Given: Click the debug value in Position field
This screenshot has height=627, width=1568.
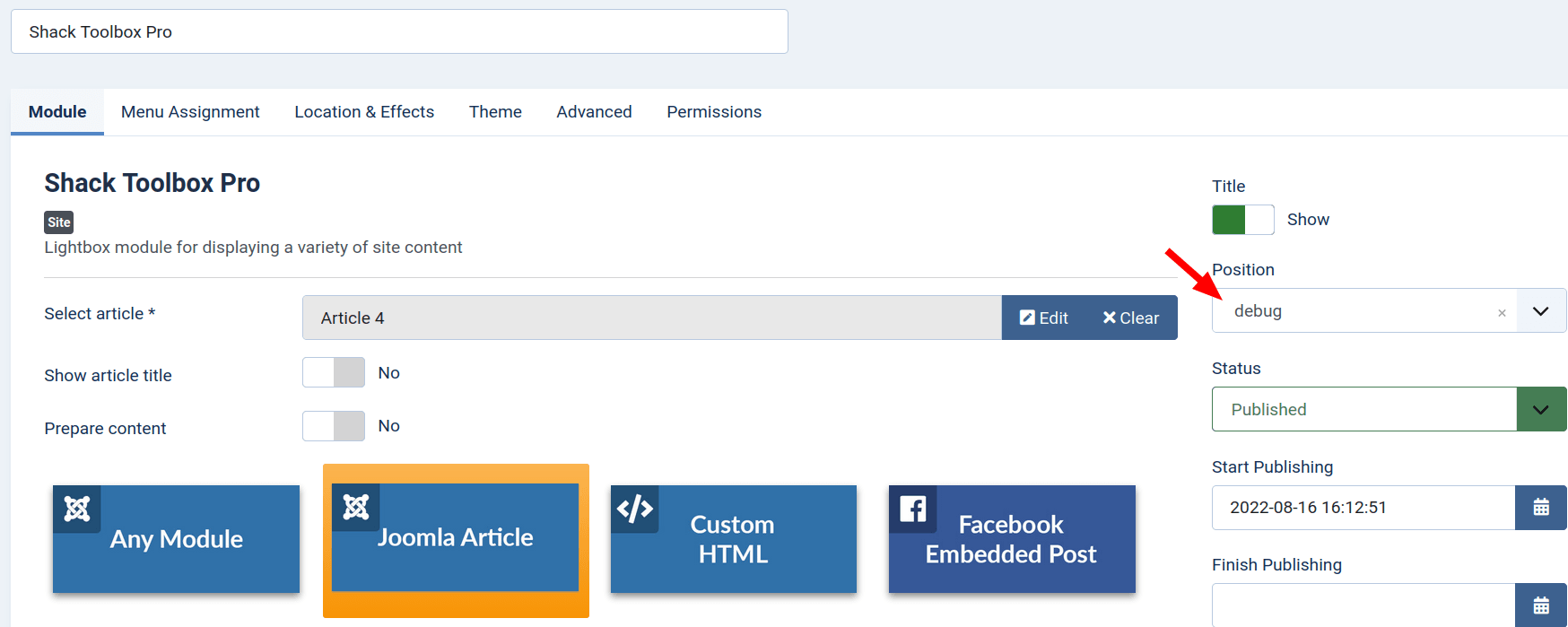Looking at the screenshot, I should coord(1258,311).
